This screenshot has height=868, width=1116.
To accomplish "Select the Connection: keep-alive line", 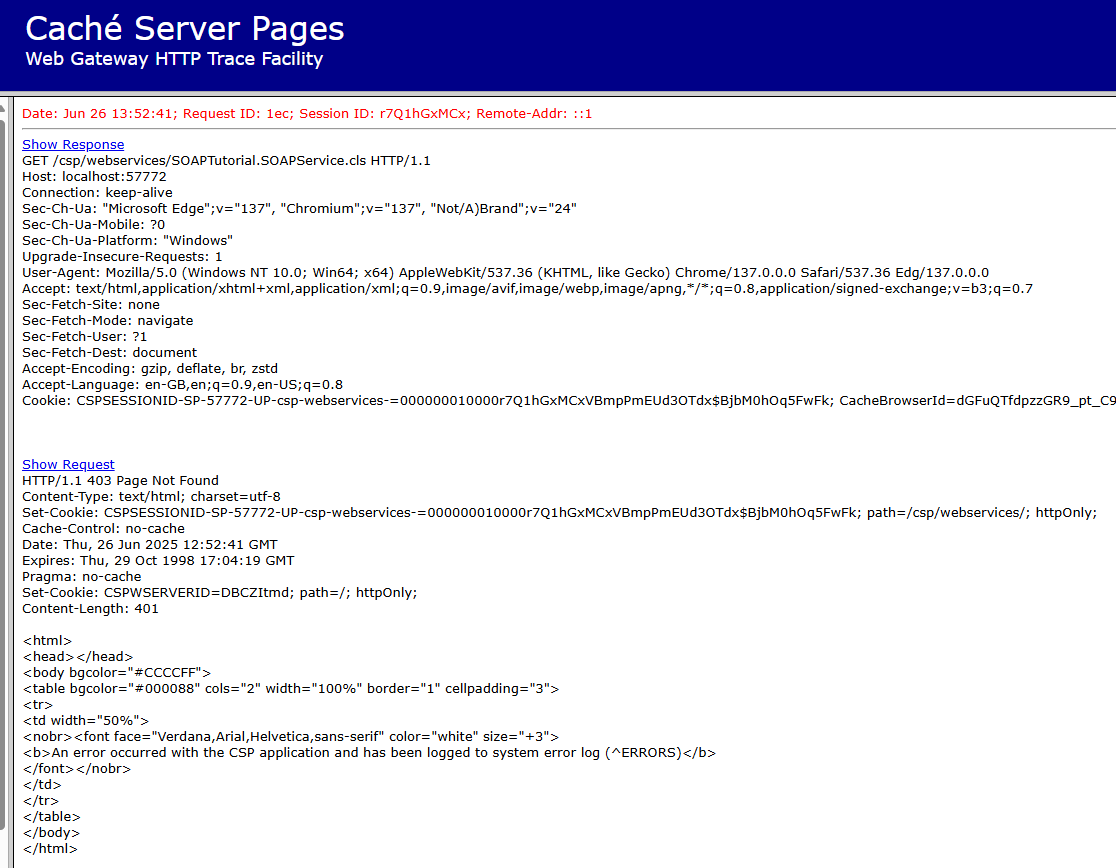I will pyautogui.click(x=97, y=193).
